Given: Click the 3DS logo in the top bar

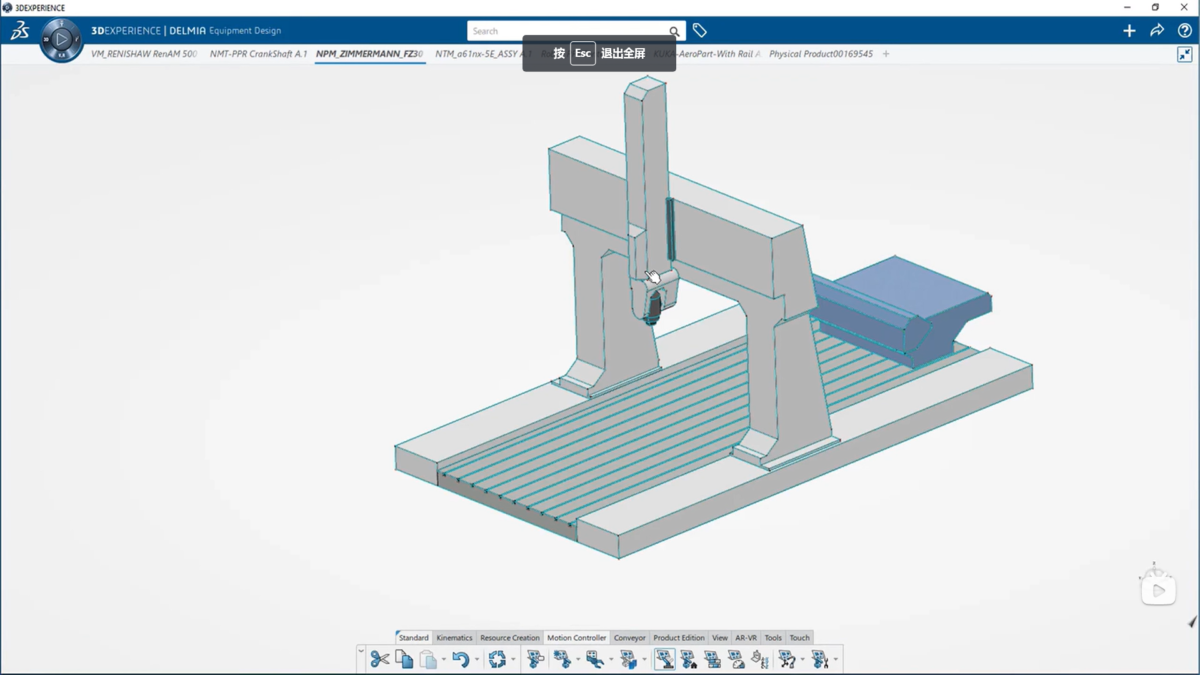Looking at the screenshot, I should 19,32.
